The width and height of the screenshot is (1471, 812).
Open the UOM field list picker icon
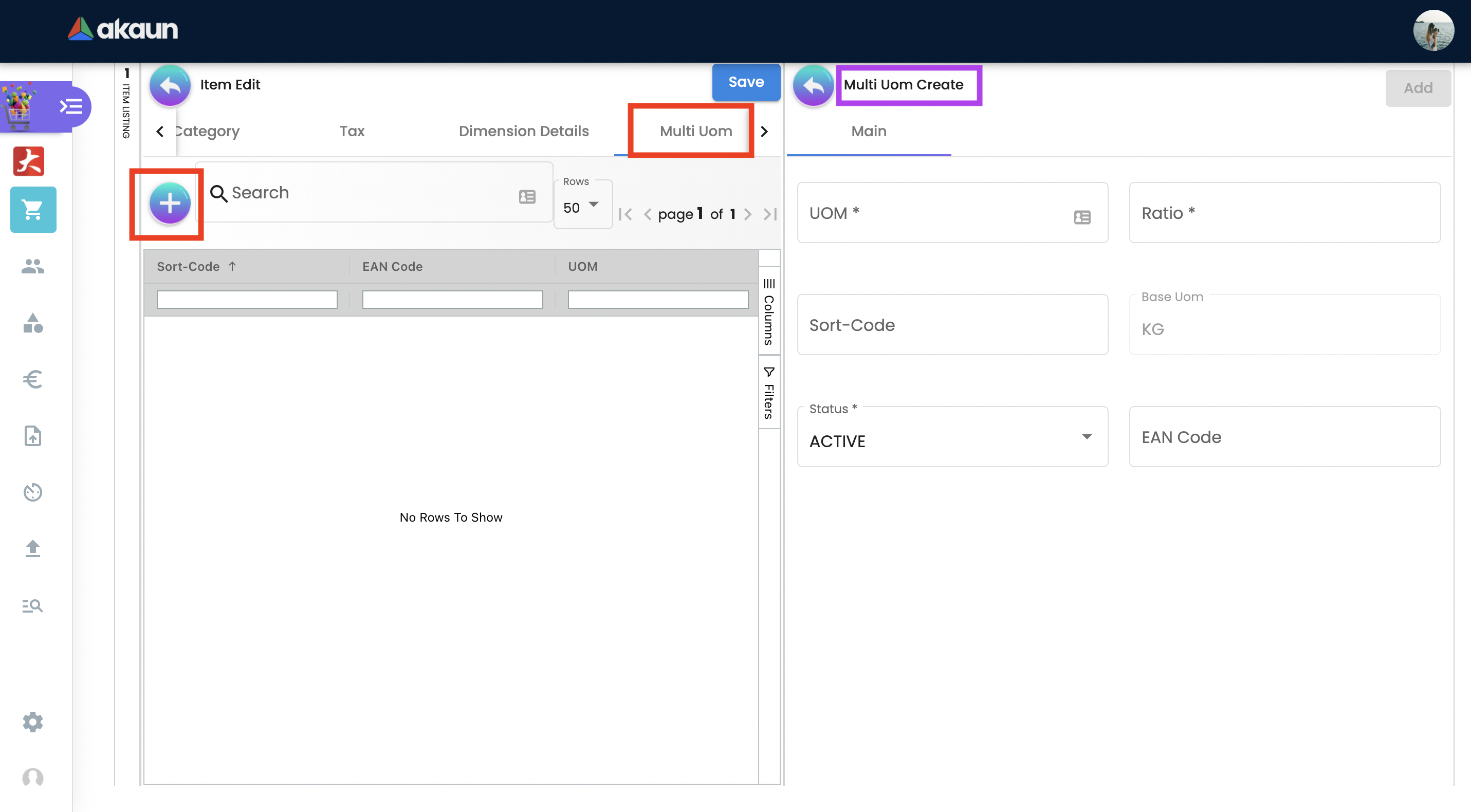(x=1081, y=217)
